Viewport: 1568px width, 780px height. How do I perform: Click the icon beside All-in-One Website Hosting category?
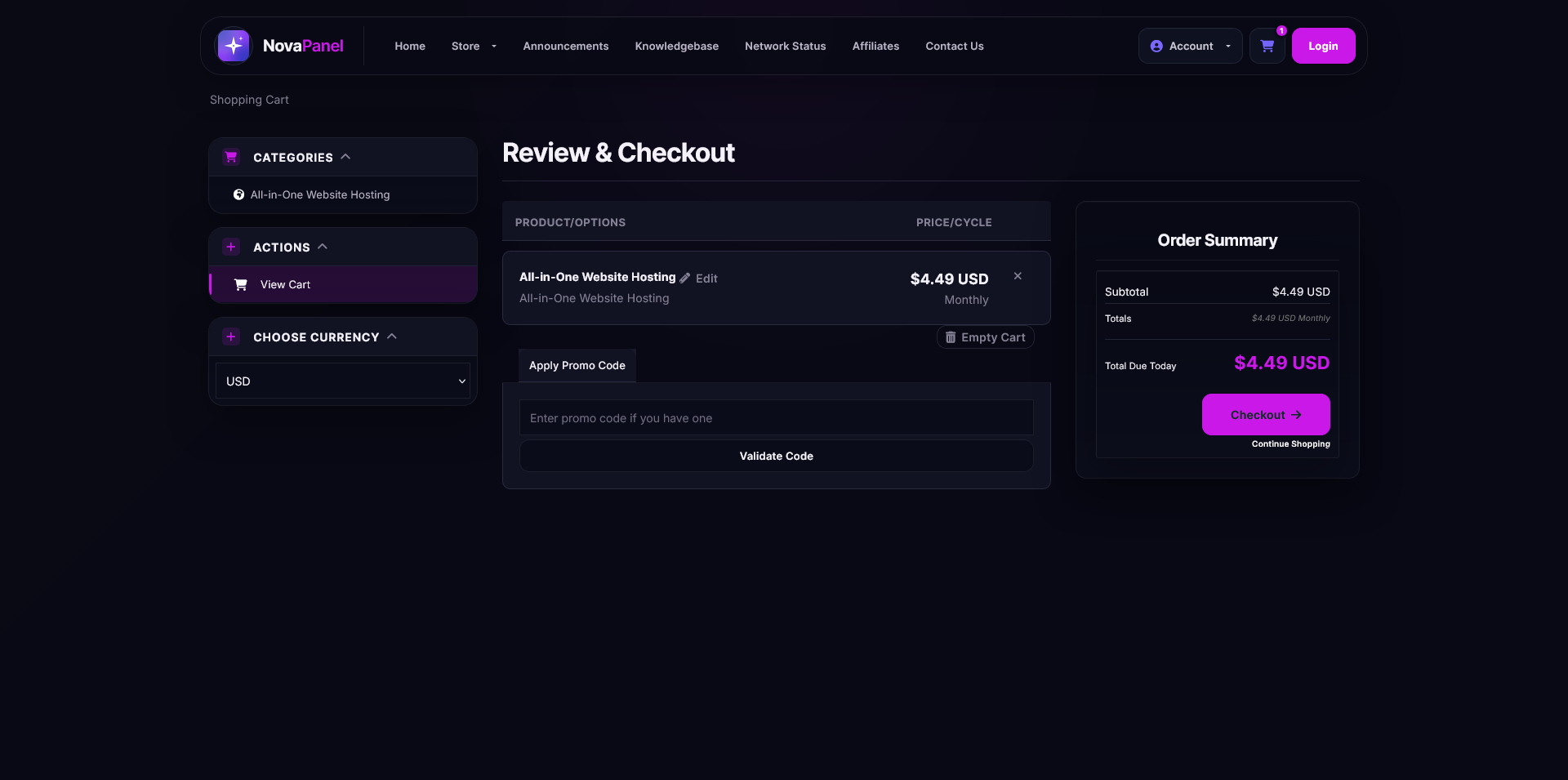pos(238,194)
